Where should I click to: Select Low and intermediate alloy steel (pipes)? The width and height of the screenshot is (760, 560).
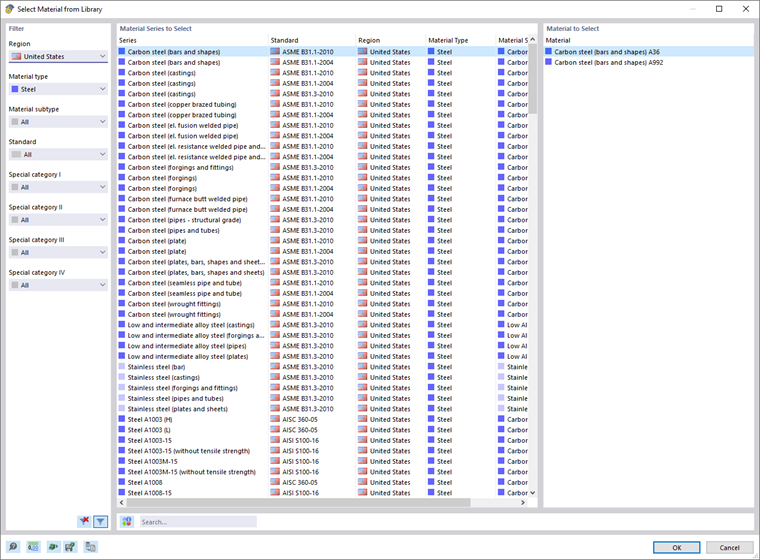pyautogui.click(x=323, y=346)
